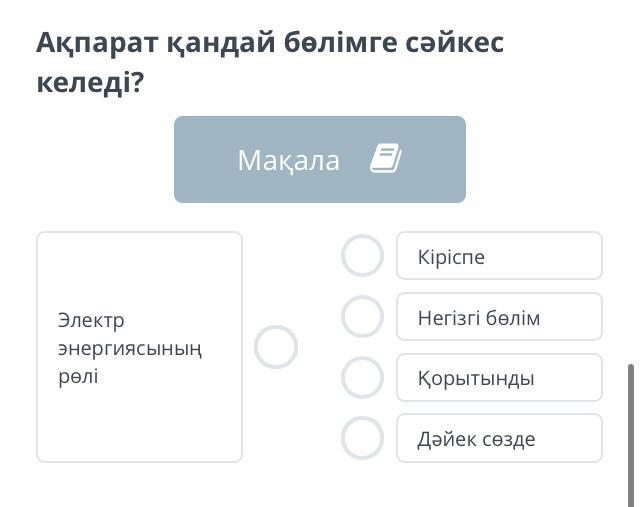Select the Дәйек сөзде answer box
Viewport: 640px width, 507px height.
coord(499,438)
